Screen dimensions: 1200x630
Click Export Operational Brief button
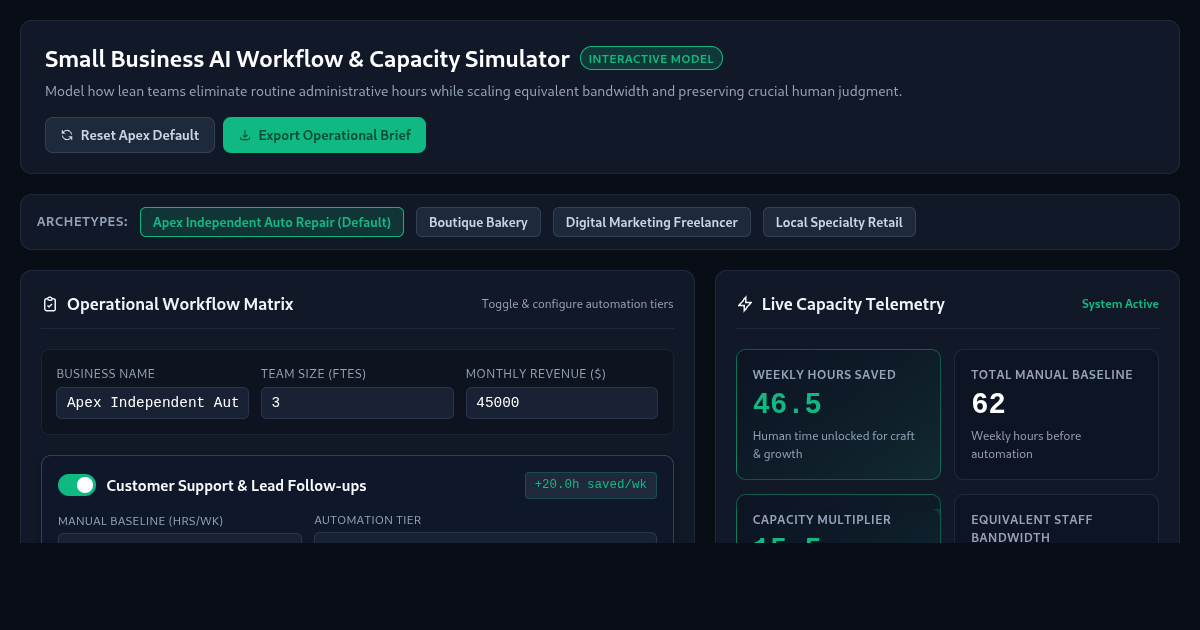324,135
